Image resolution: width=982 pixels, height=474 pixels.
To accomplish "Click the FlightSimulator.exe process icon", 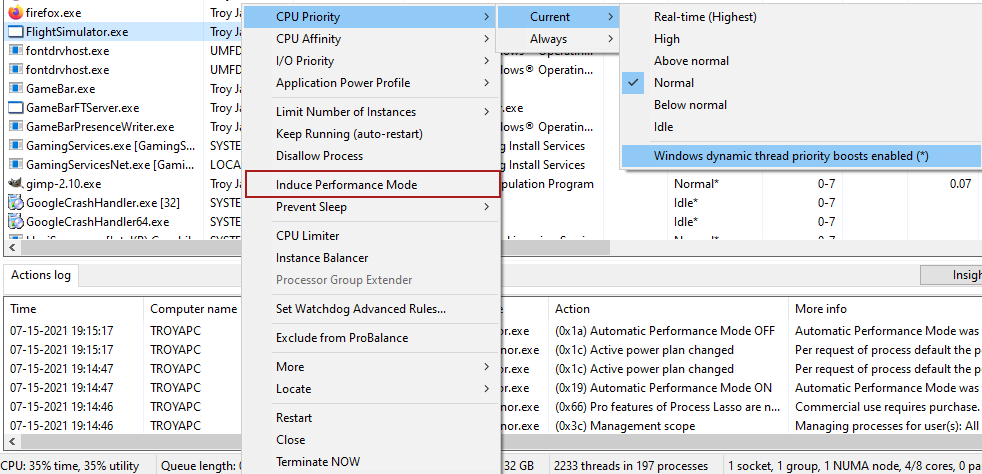I will click(16, 31).
